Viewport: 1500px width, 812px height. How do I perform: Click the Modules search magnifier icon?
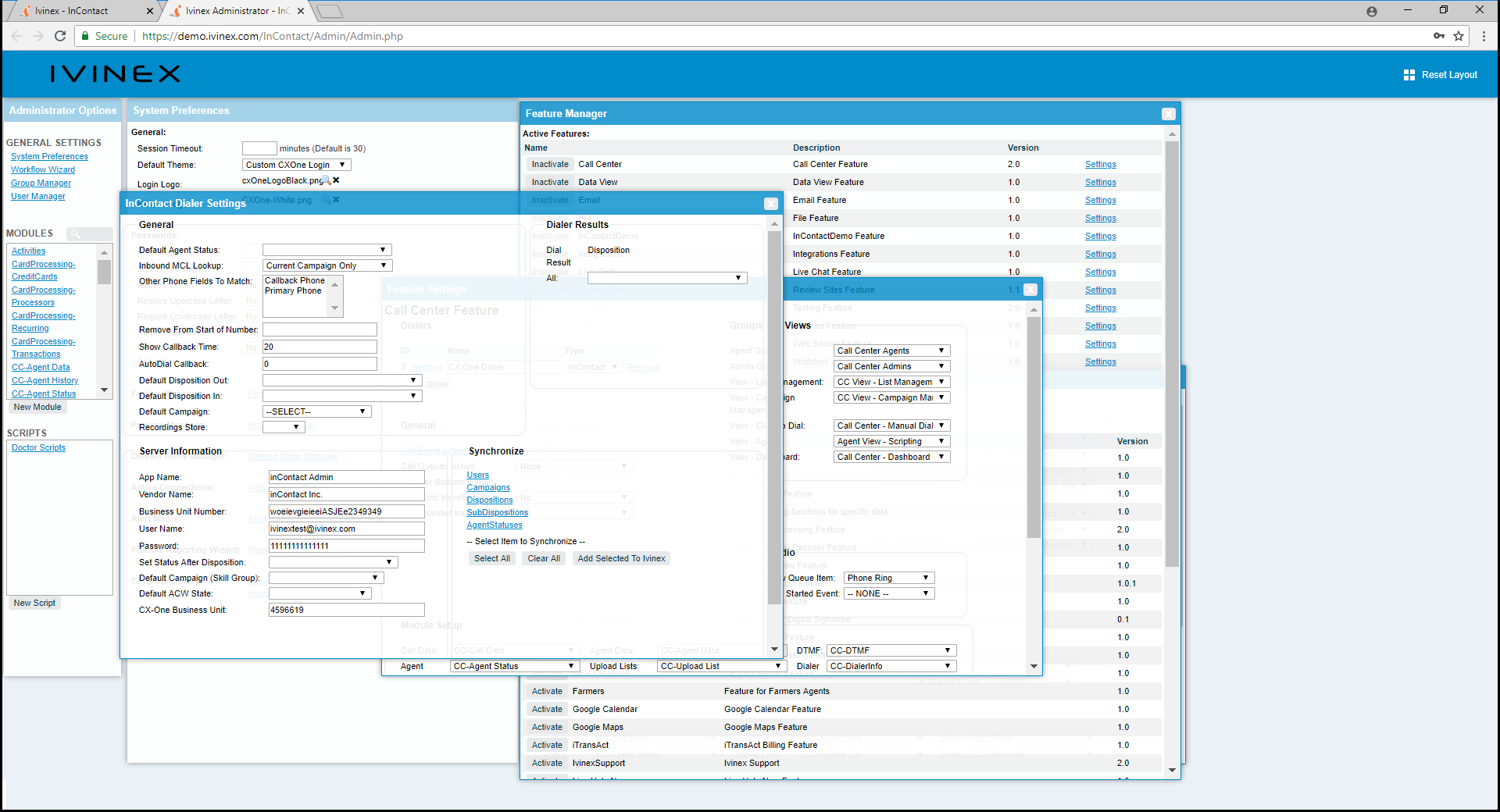76,233
